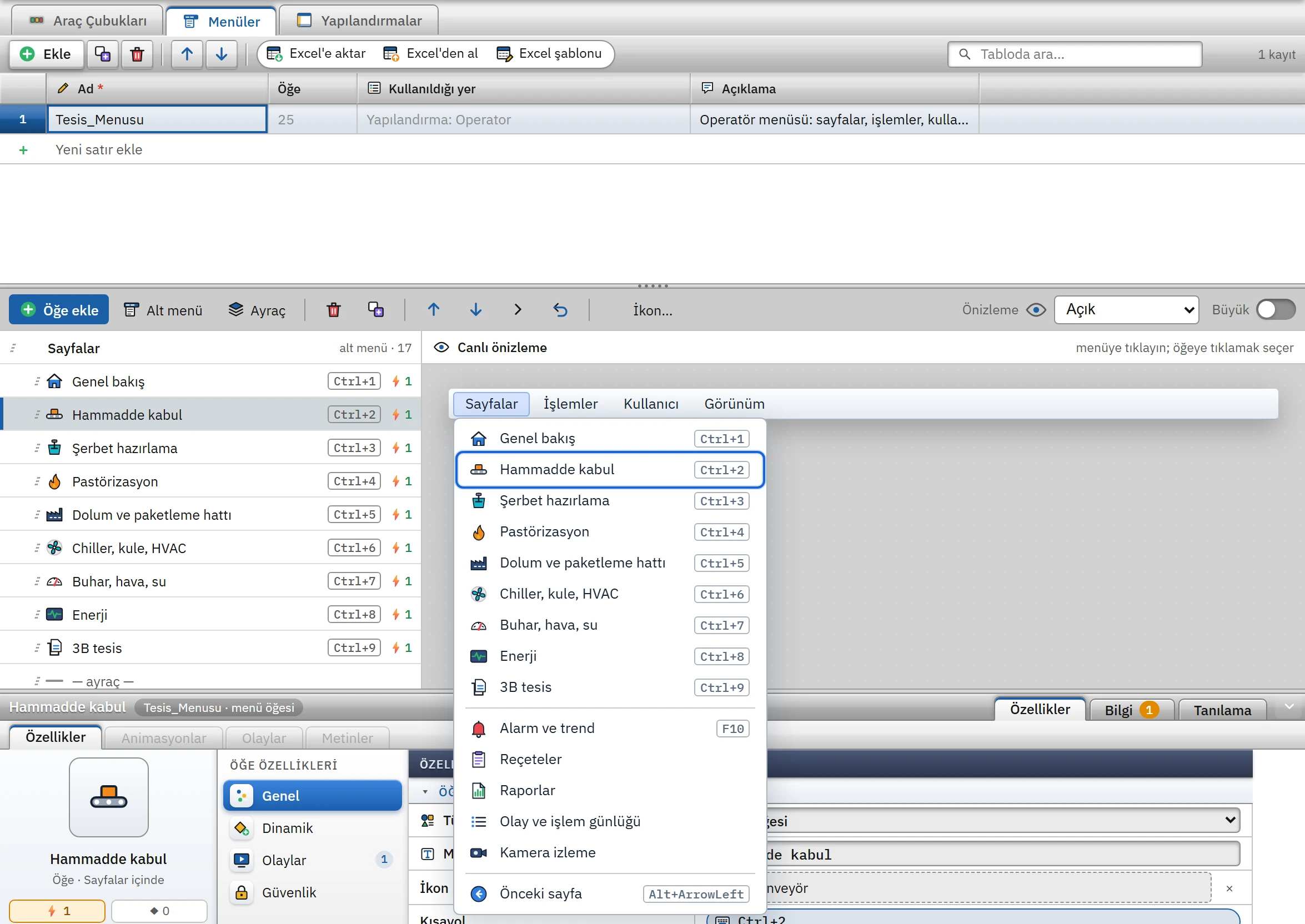Move menu row down with top arrow
The image size is (1305, 924).
(x=222, y=54)
